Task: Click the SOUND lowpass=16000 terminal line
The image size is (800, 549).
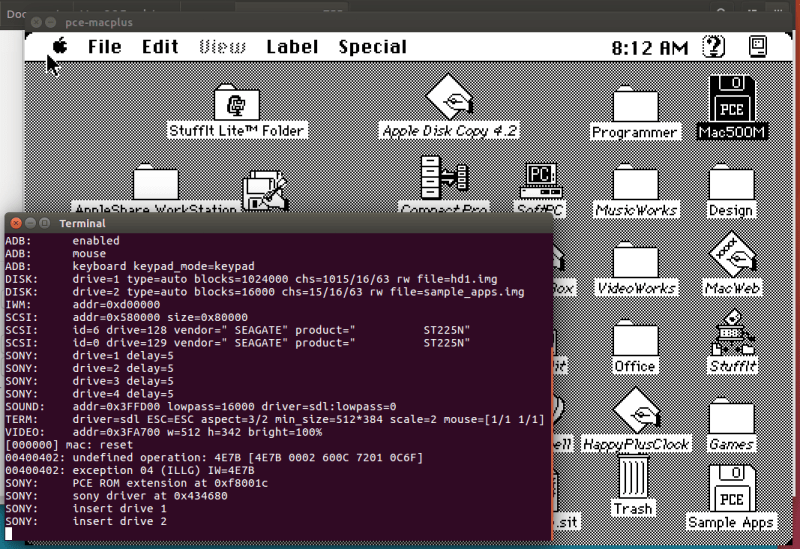Action: pos(201,406)
